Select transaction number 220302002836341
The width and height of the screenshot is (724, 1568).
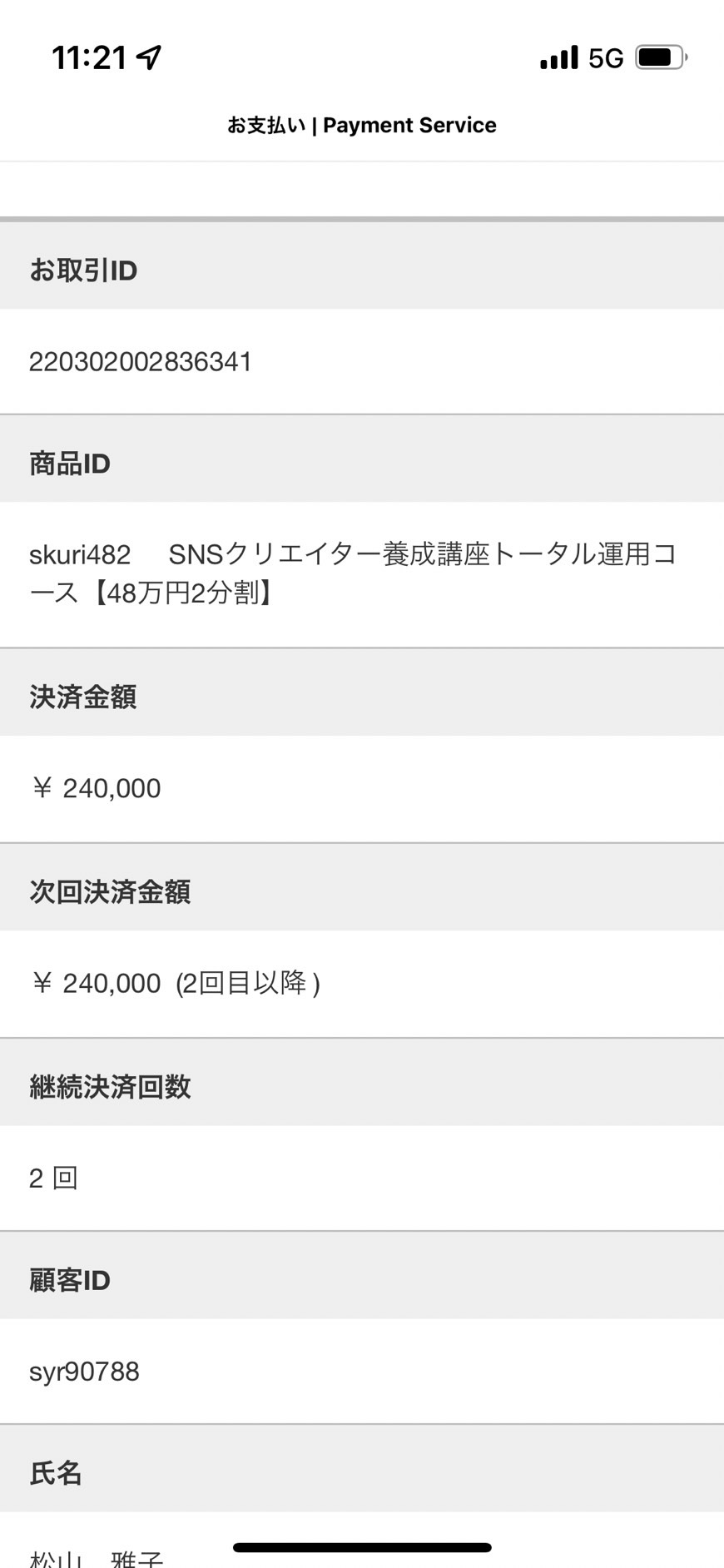tap(141, 362)
